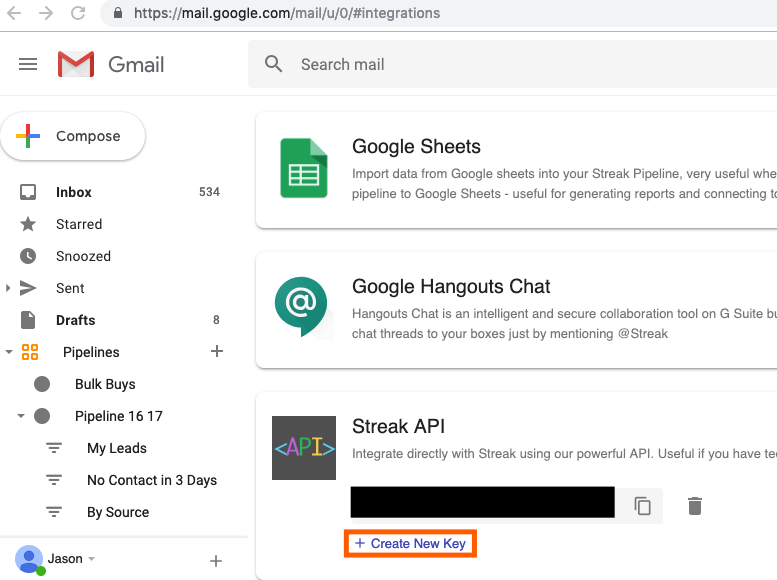Delete the Streak API key
The height and width of the screenshot is (580, 777).
click(x=695, y=506)
